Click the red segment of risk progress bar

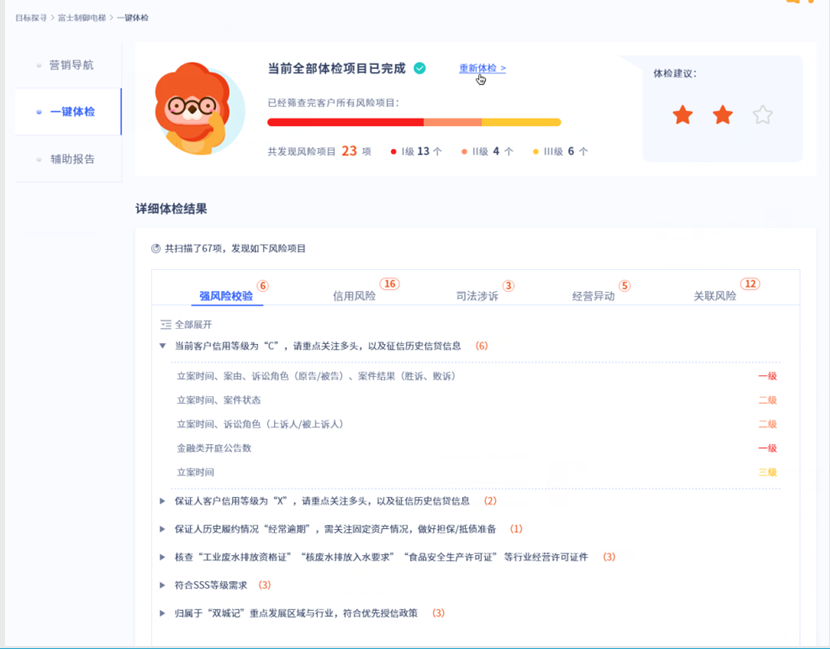point(346,122)
